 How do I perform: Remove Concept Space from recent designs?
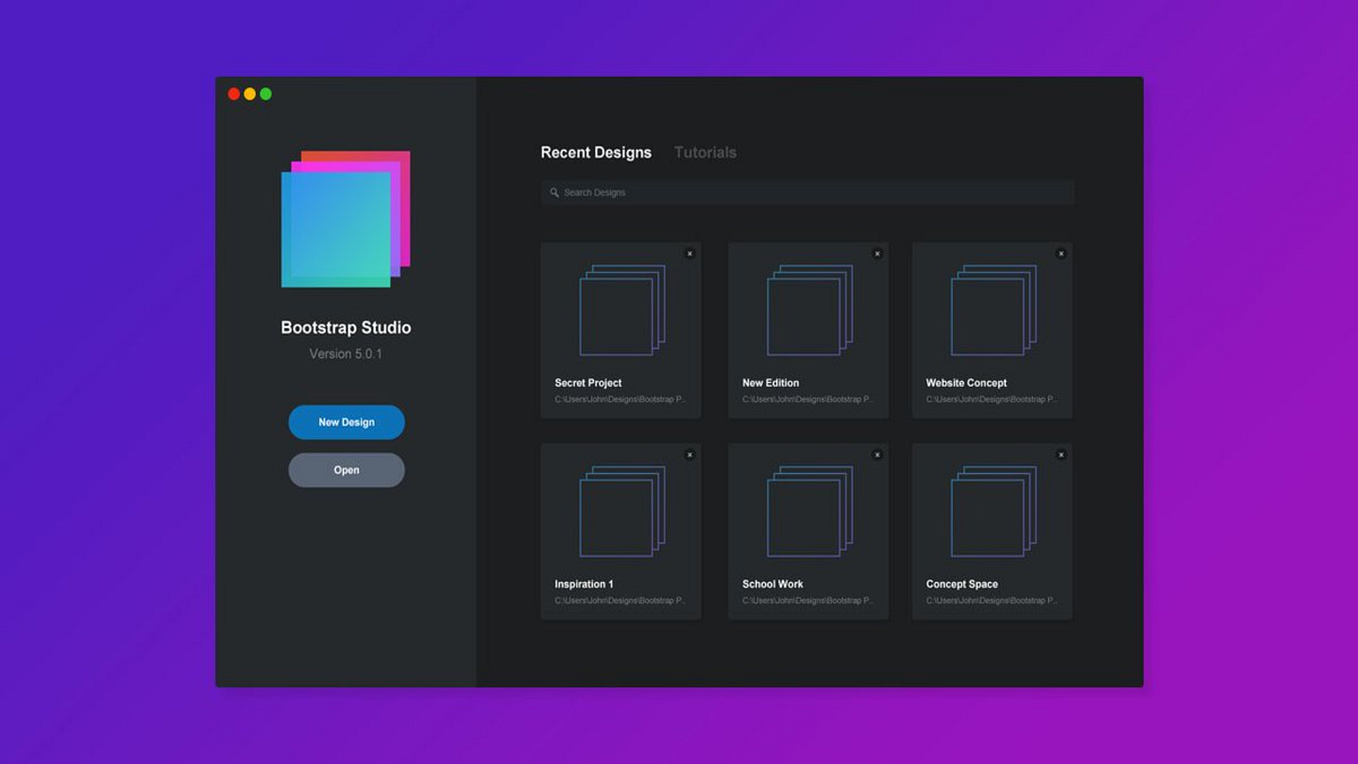point(1061,455)
